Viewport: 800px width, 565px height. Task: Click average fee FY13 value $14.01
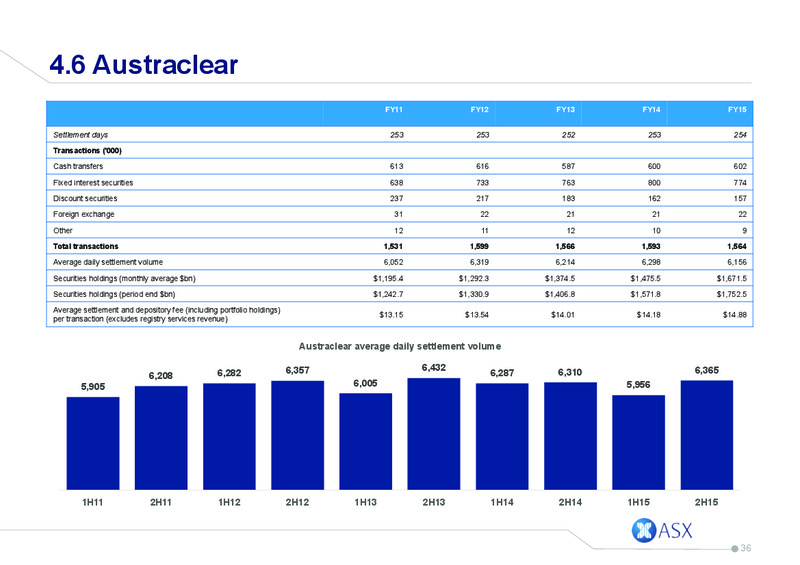pyautogui.click(x=563, y=315)
